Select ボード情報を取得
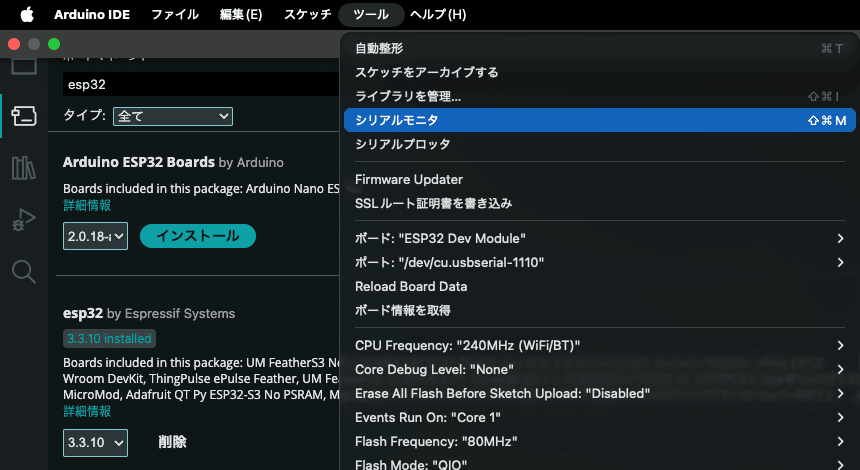Viewport: 860px width, 470px height. (x=599, y=310)
